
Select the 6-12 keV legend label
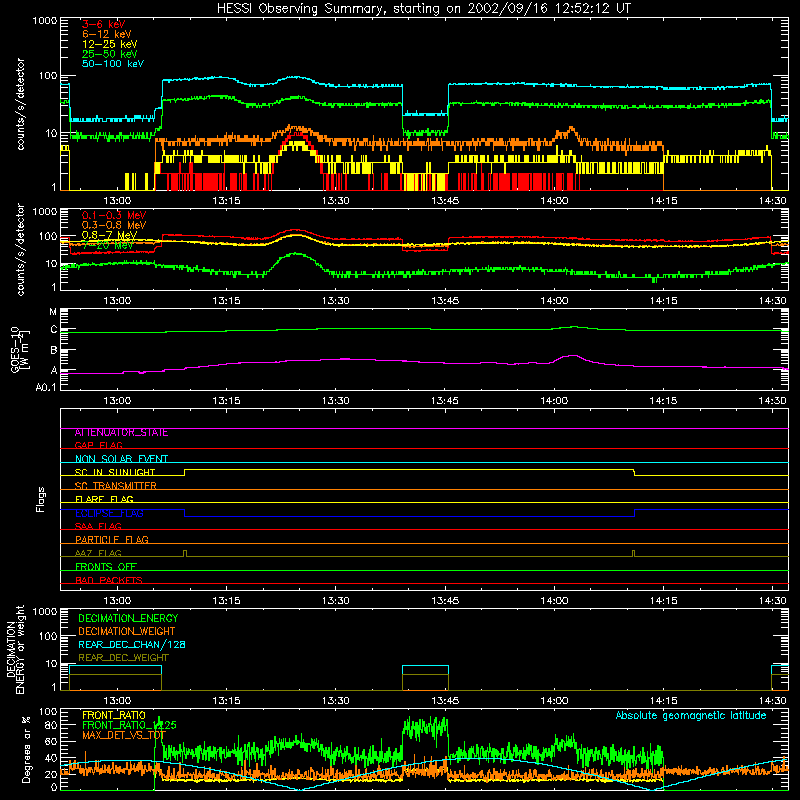coord(107,34)
